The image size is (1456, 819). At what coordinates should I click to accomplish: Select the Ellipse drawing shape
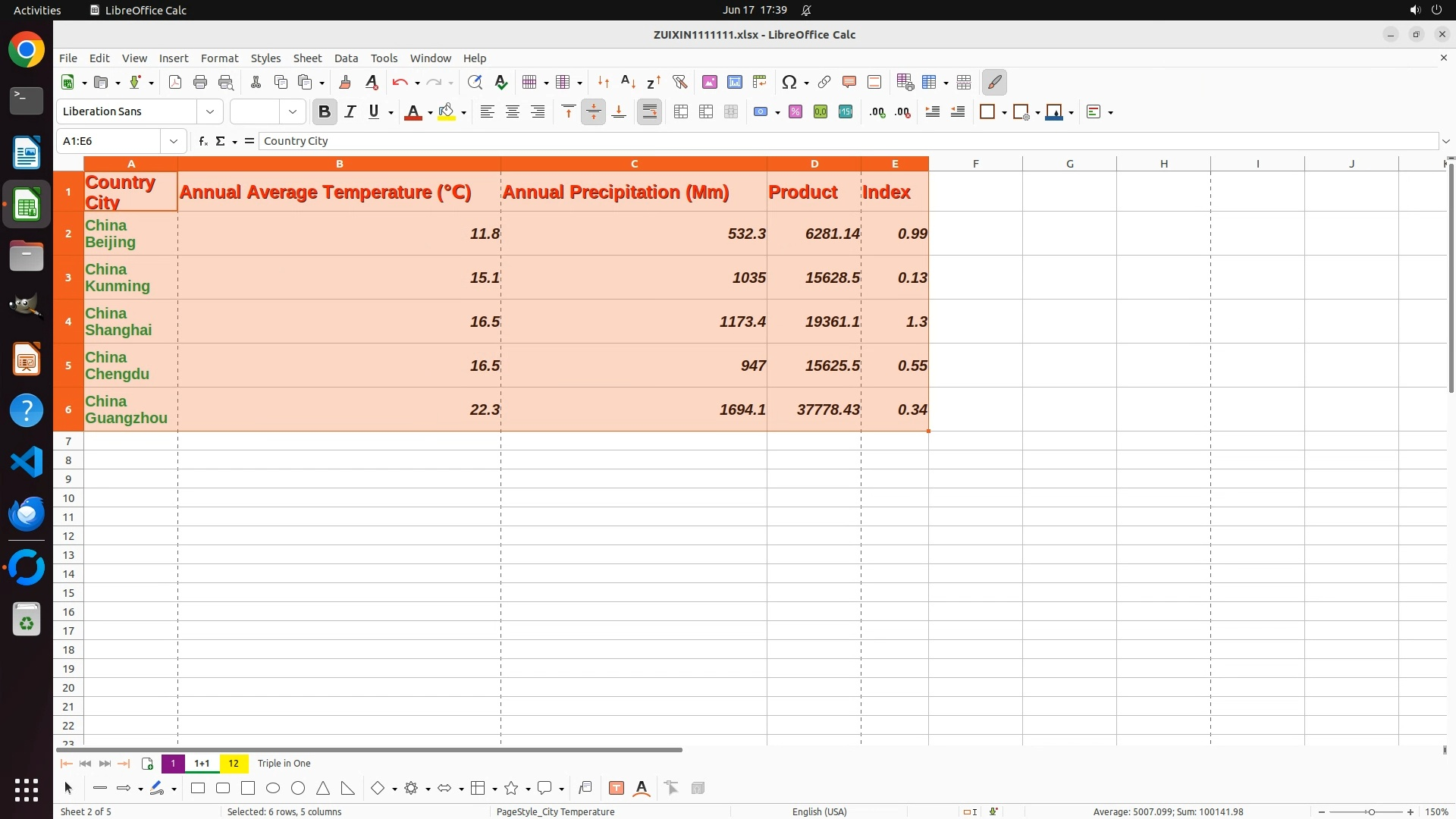point(273,789)
